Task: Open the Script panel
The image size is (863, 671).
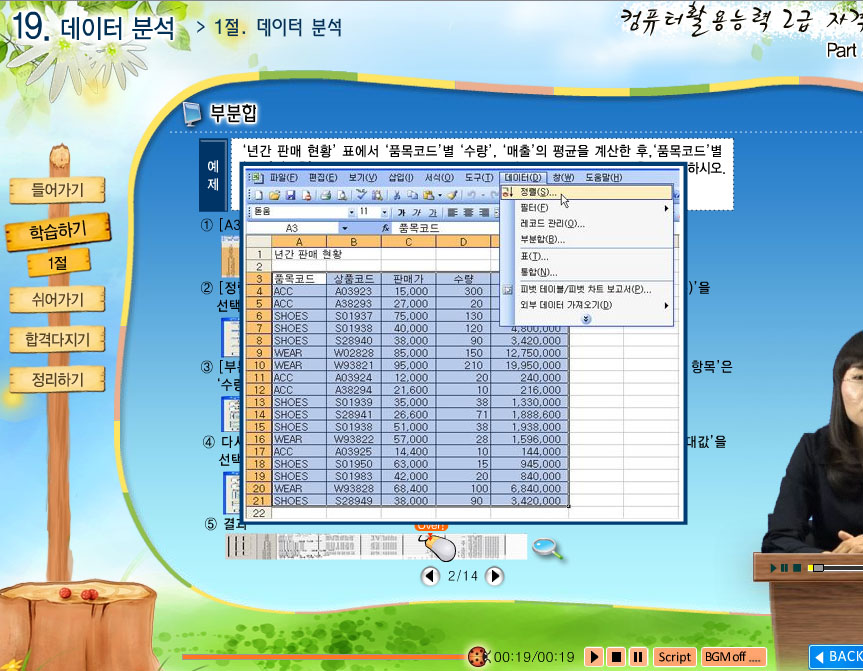Action: tap(674, 656)
